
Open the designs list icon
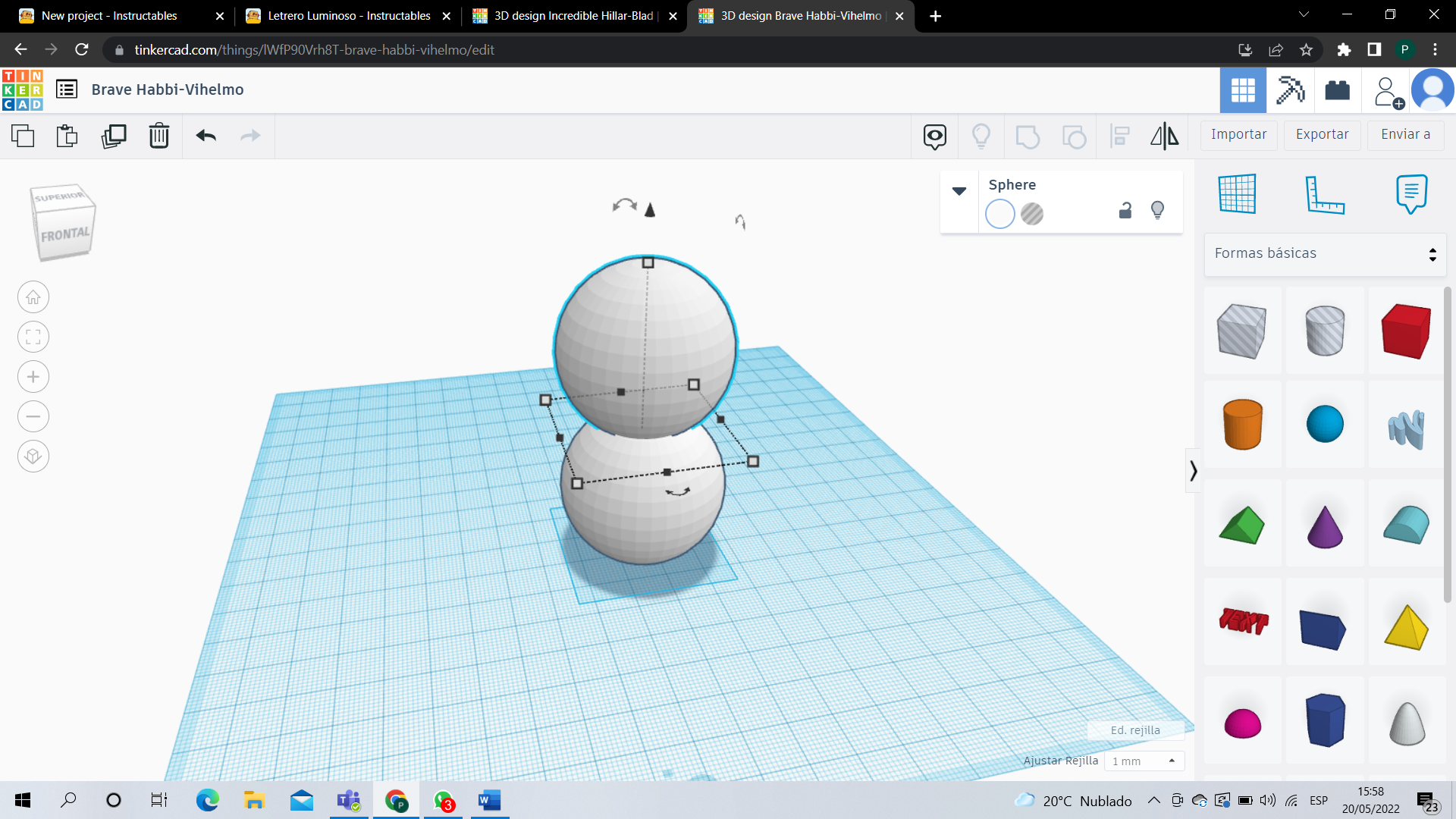tap(67, 89)
